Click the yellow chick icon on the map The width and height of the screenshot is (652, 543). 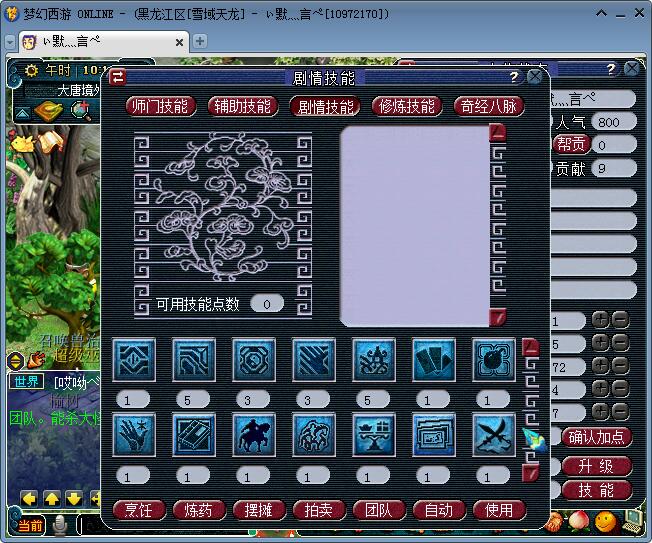point(22,143)
